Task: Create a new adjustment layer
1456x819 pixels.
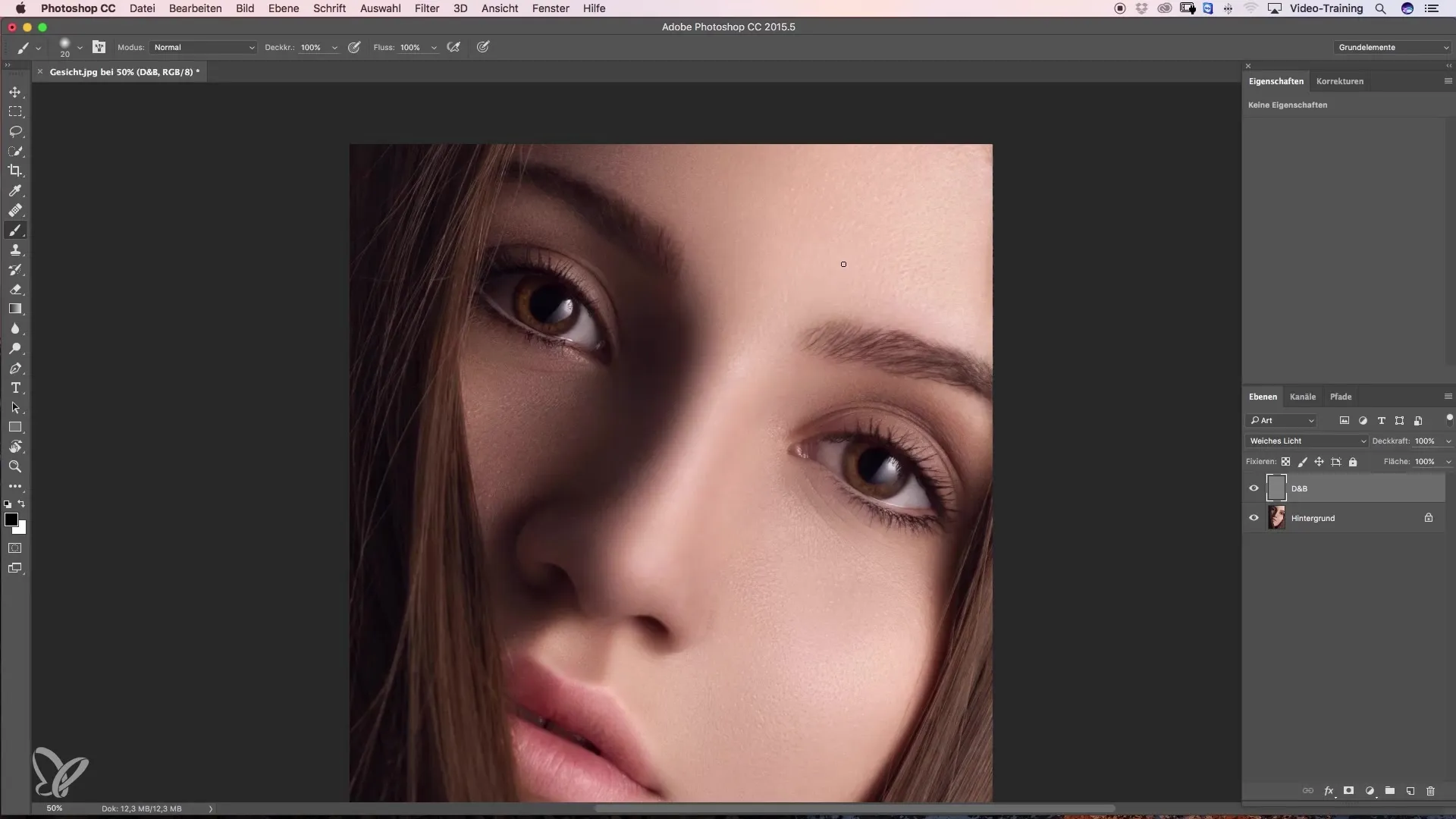Action: tap(1370, 791)
